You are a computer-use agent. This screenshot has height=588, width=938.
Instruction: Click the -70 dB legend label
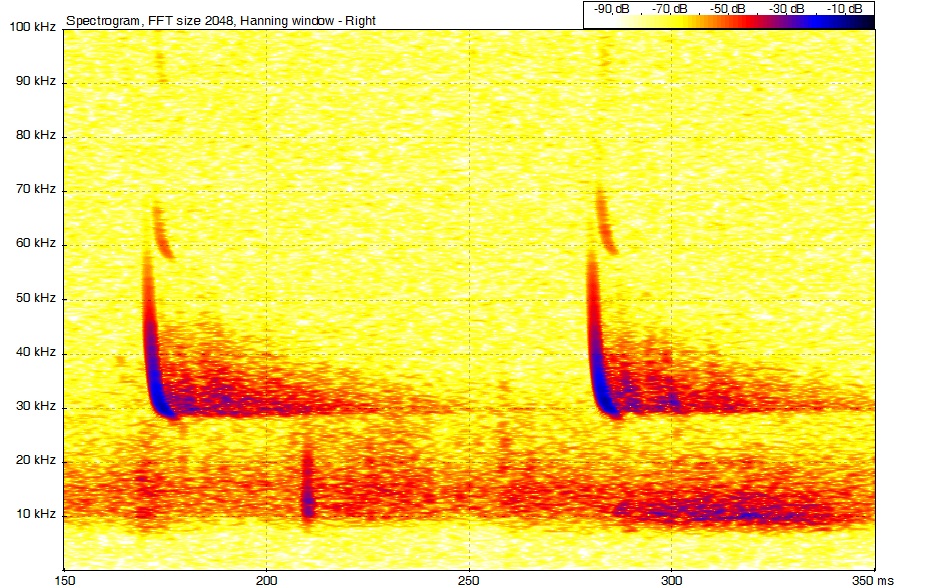click(x=669, y=9)
